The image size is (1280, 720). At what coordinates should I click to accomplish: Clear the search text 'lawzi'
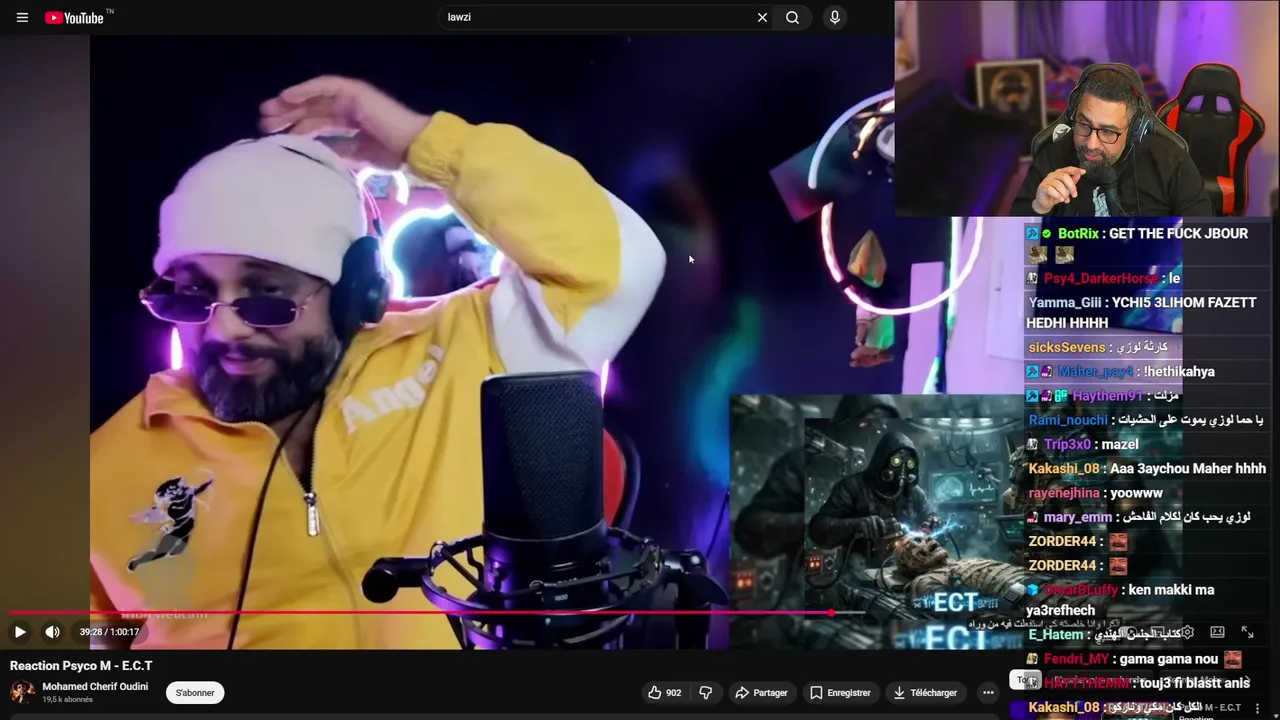click(x=762, y=17)
